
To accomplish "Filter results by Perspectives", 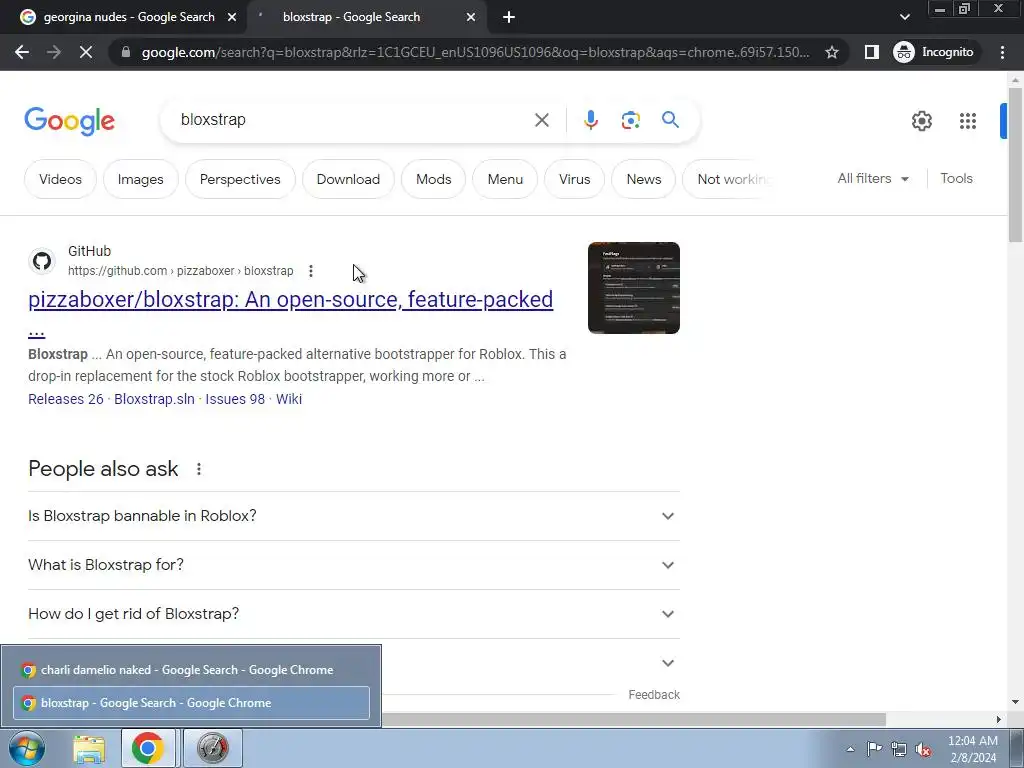I will tap(240, 179).
